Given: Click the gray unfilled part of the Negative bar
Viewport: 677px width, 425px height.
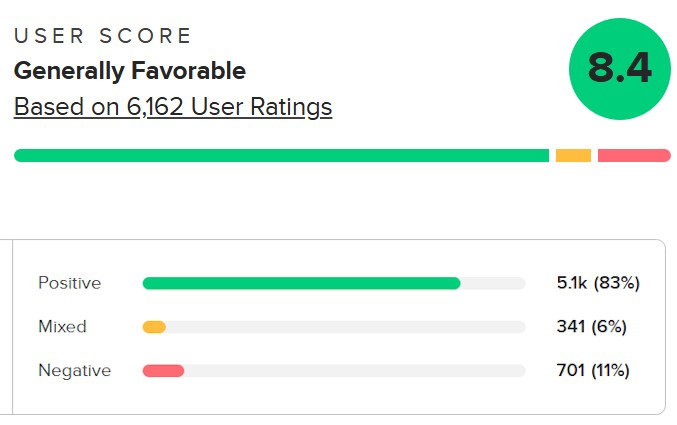Looking at the screenshot, I should [x=355, y=371].
